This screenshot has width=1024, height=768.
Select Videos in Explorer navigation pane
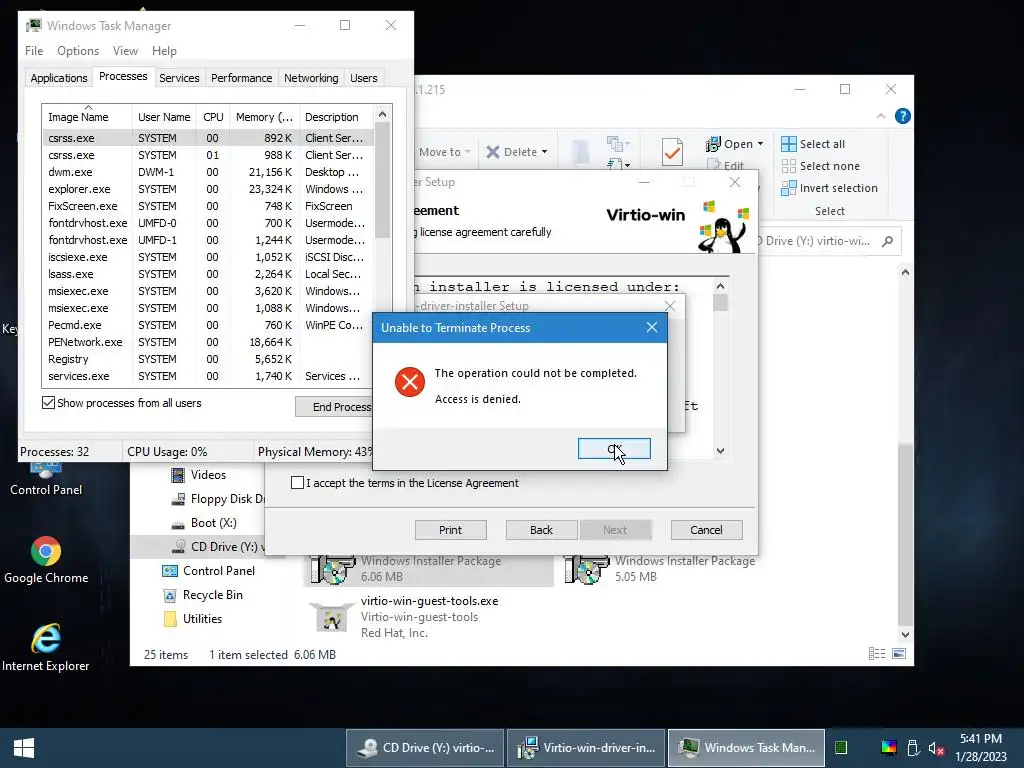[199, 475]
